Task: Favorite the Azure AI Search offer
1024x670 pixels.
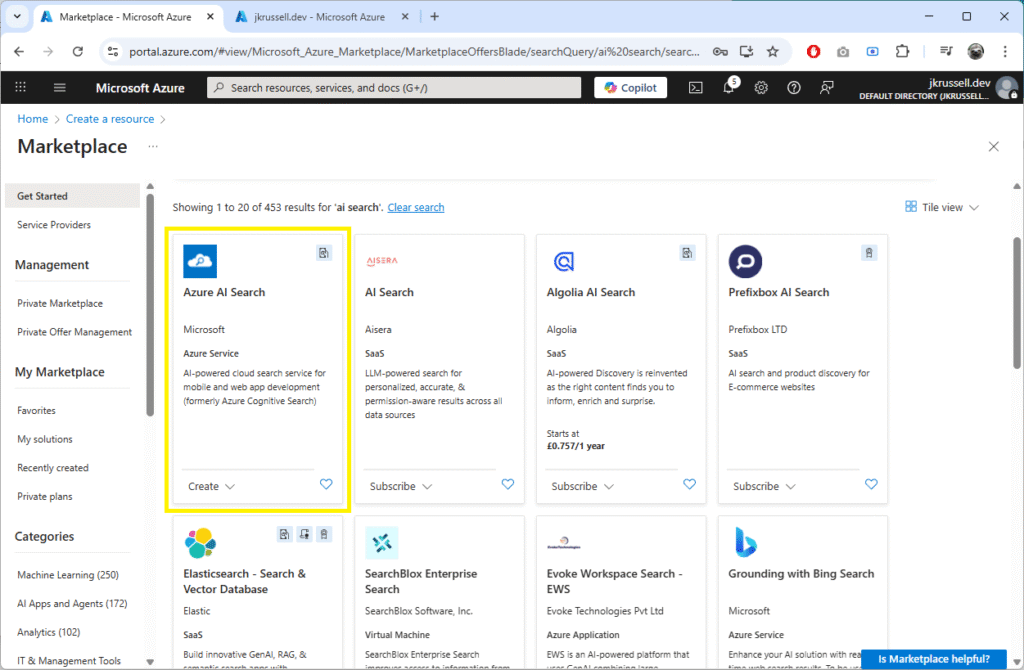Action: pos(326,484)
